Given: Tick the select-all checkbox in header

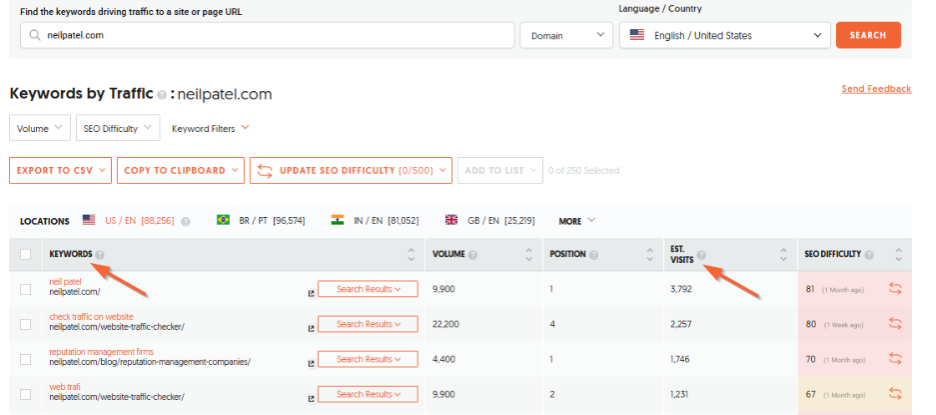Looking at the screenshot, I should click(26, 254).
